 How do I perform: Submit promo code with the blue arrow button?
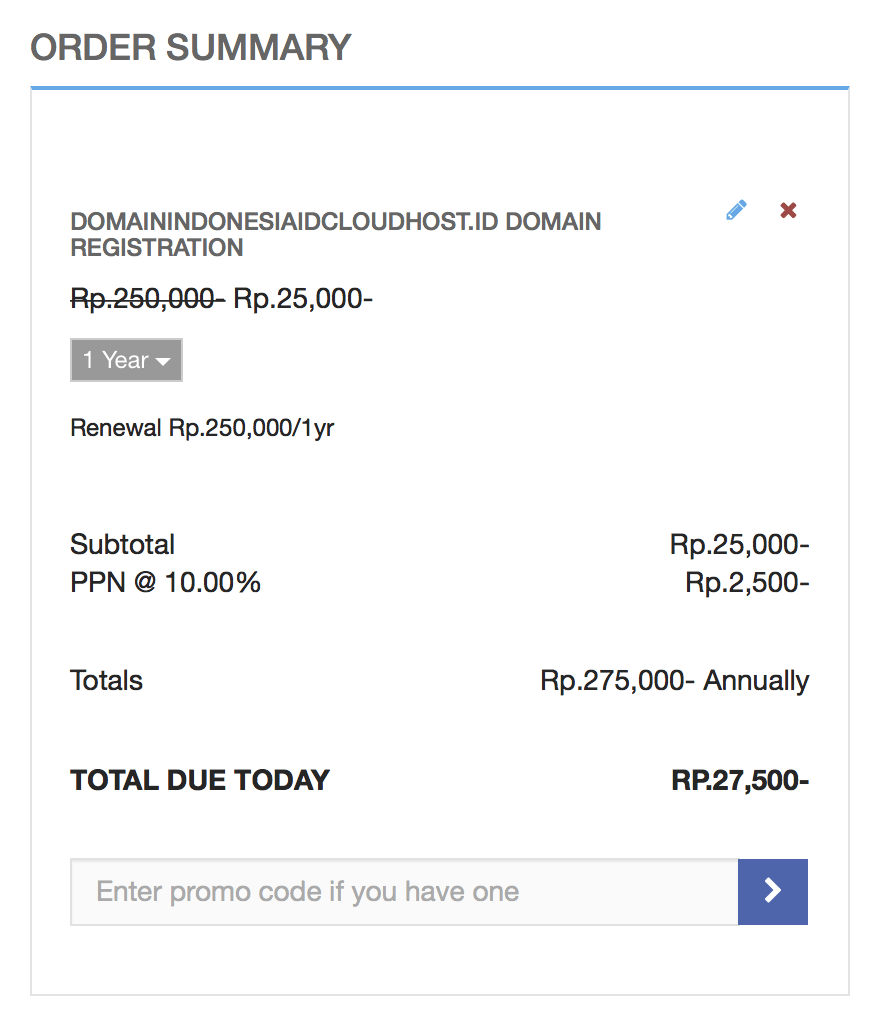(x=772, y=891)
